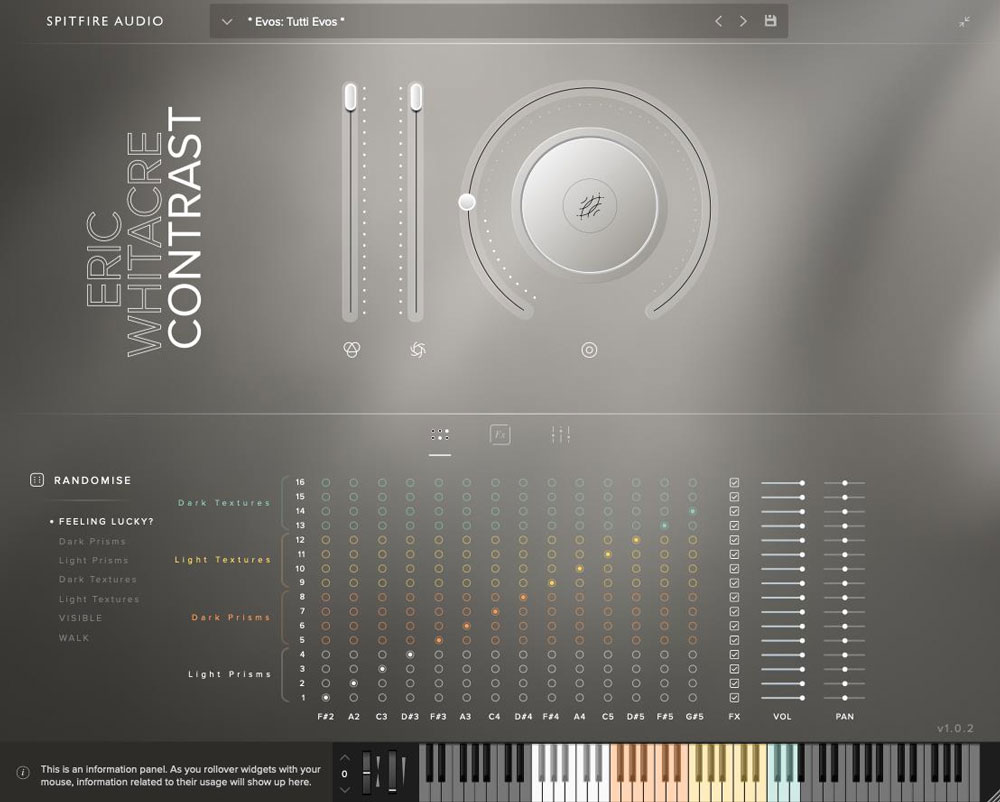This screenshot has width=1000, height=802.
Task: Click the large circular knob ring handle
Action: [x=467, y=202]
